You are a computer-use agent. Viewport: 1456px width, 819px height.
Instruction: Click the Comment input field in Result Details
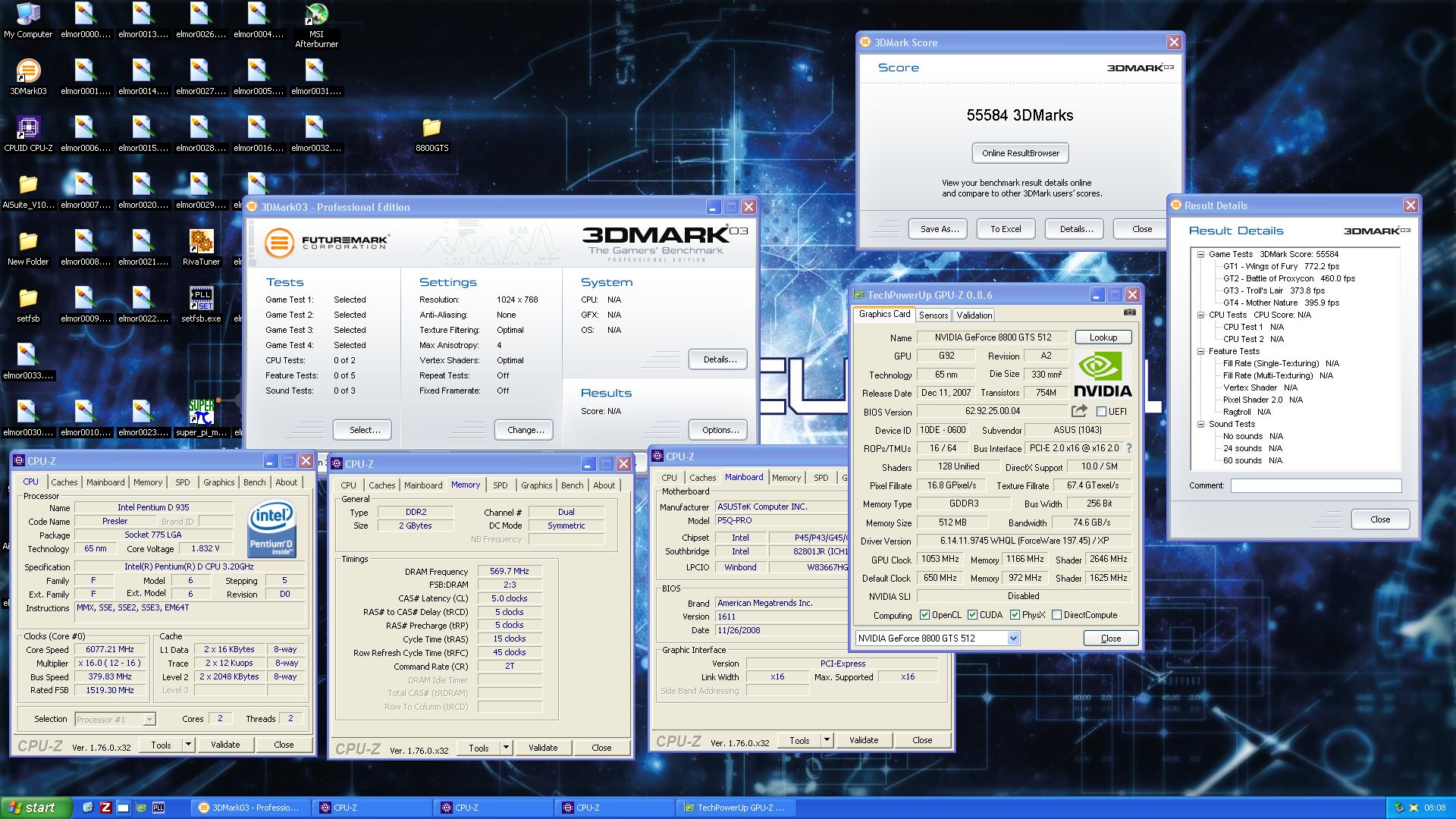1316,486
